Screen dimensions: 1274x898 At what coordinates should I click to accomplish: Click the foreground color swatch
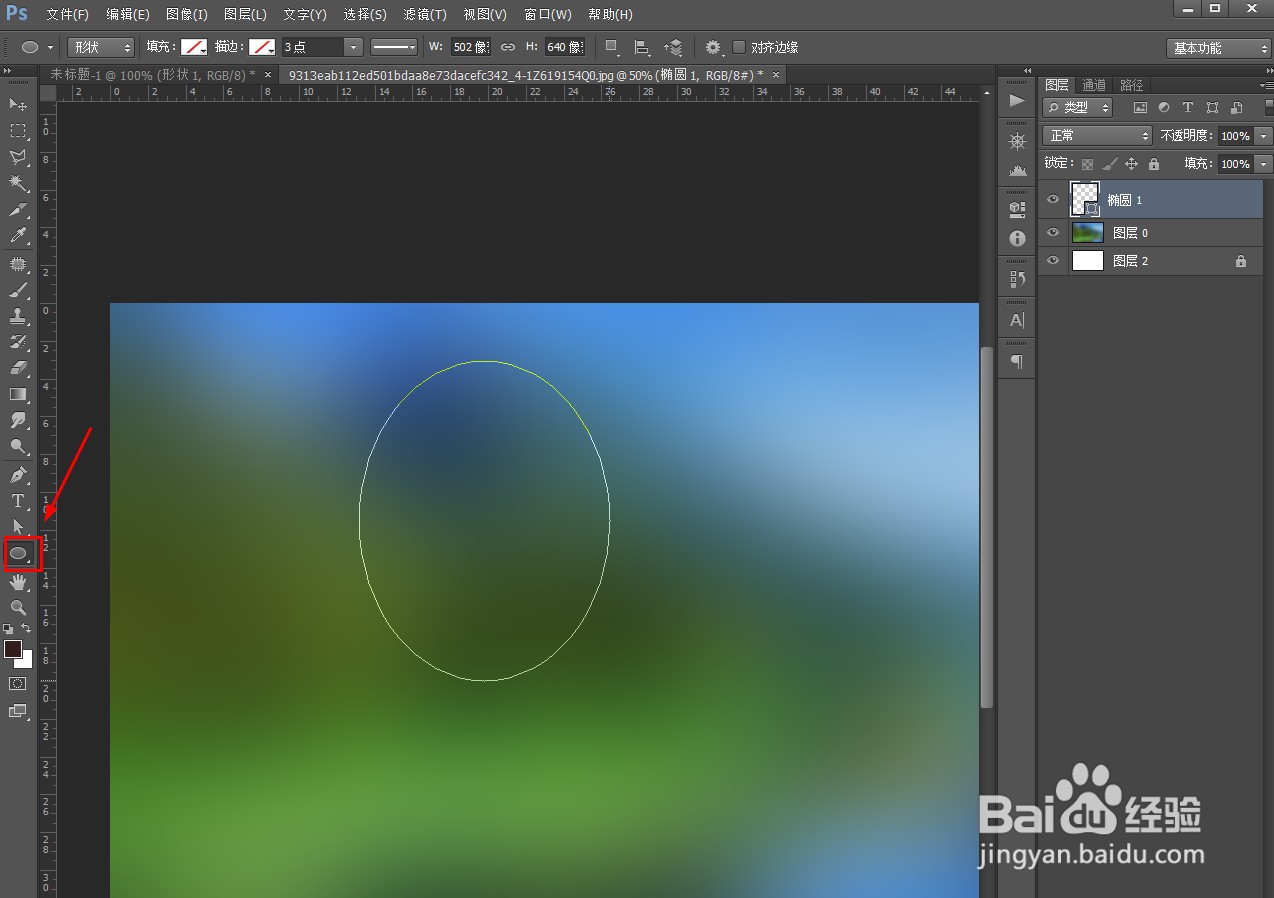(x=13, y=649)
